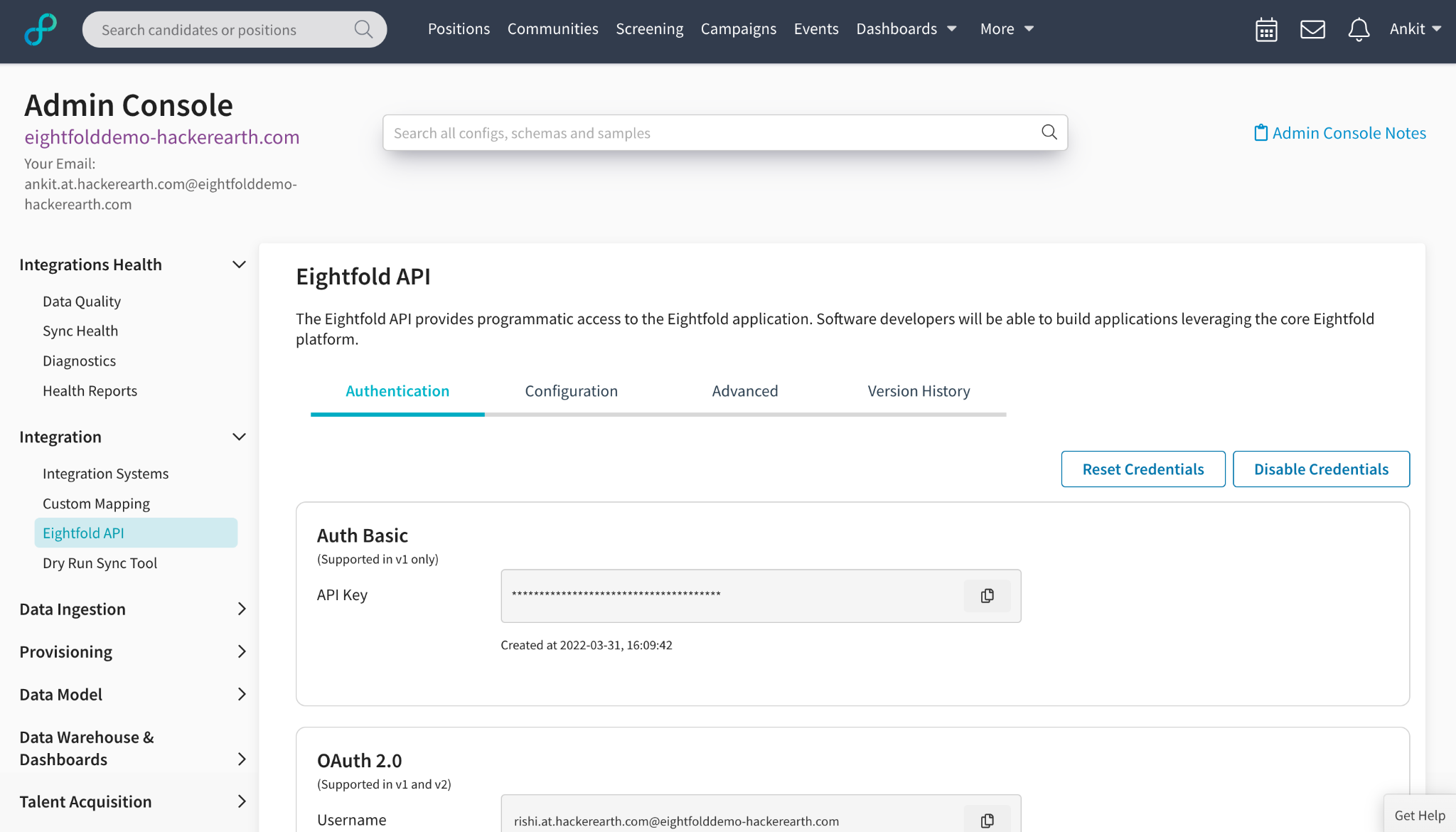Open Data Quality in sidebar
Viewport: 1456px width, 832px height.
point(82,302)
